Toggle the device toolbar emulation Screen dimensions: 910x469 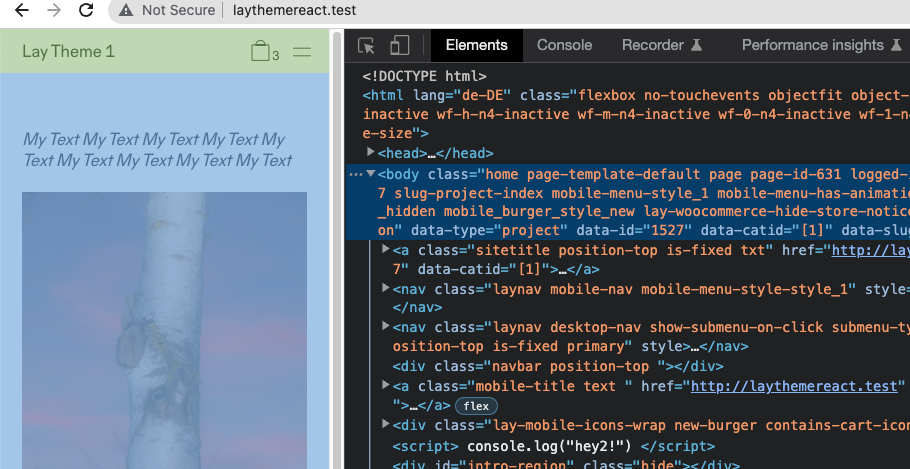point(400,45)
